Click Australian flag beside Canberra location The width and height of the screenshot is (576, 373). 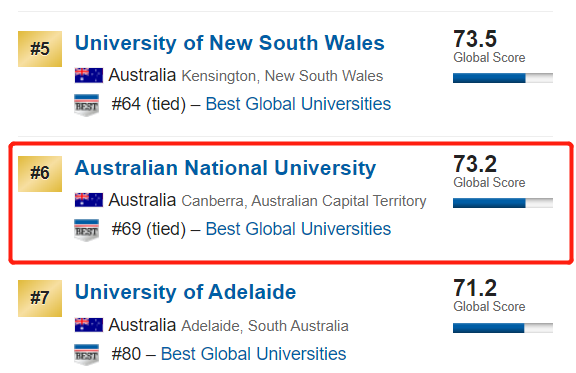click(89, 200)
